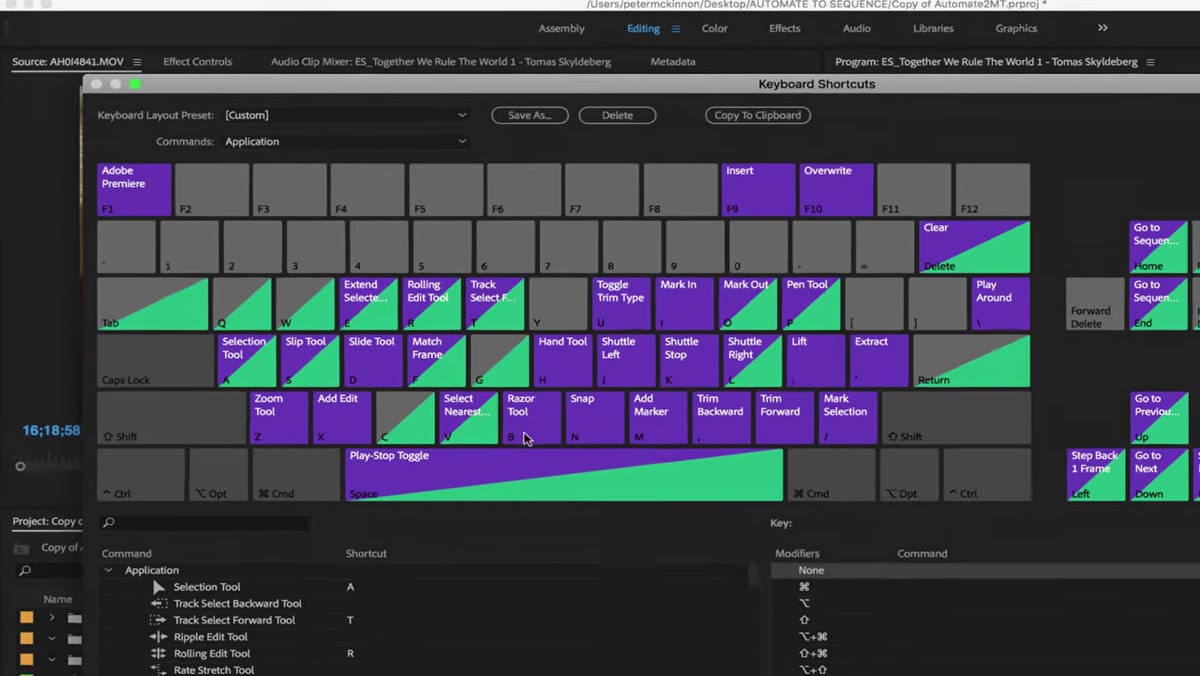Open the Audio Clip Mixer tab
This screenshot has width=1200, height=676.
[440, 62]
